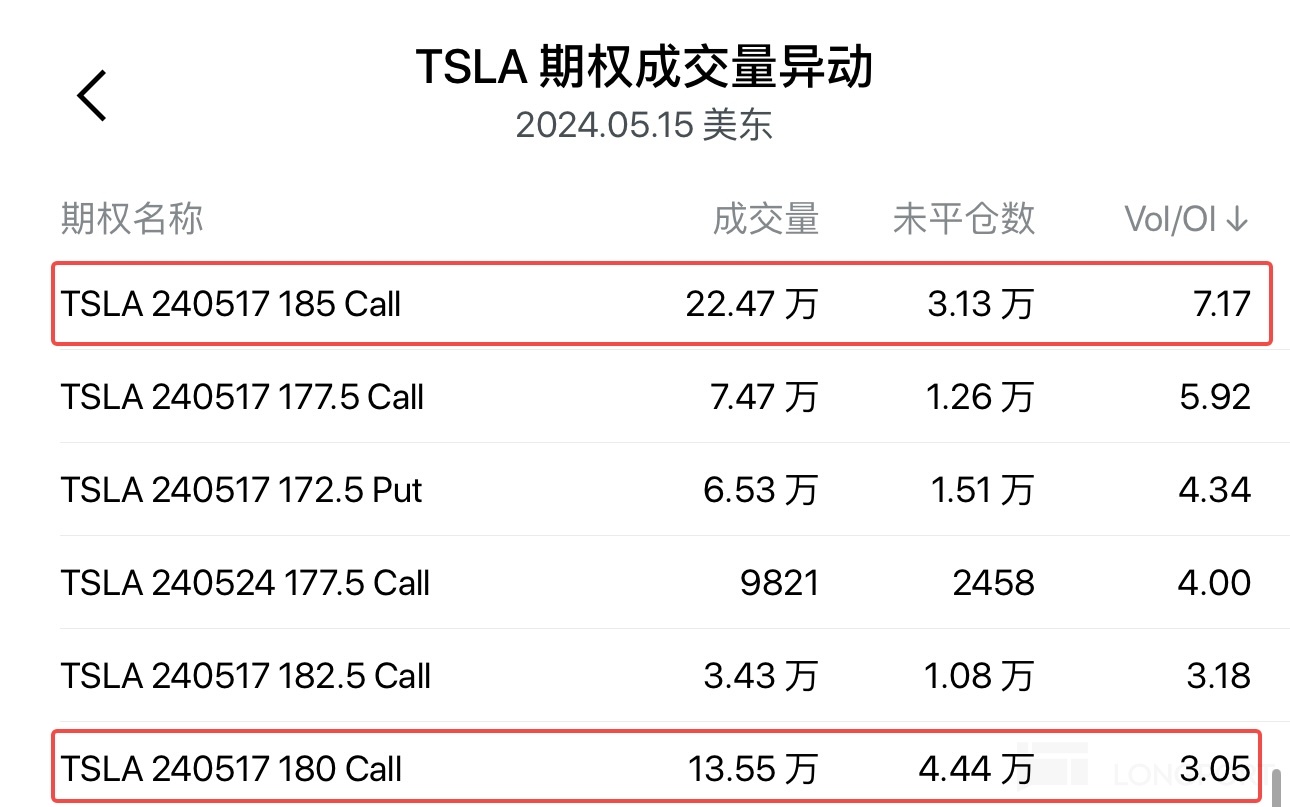Select TSLA 240517 182.5 Call option

(x=246, y=676)
